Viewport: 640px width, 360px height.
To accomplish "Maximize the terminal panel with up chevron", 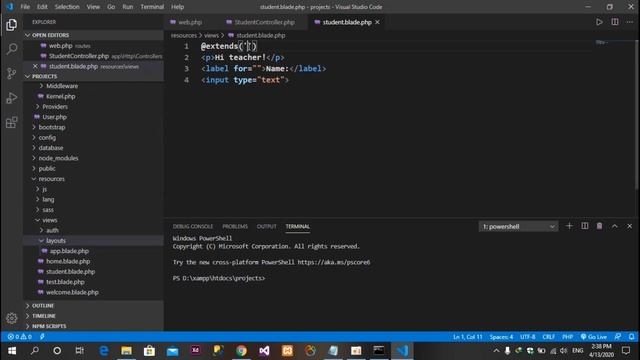I will coord(614,226).
